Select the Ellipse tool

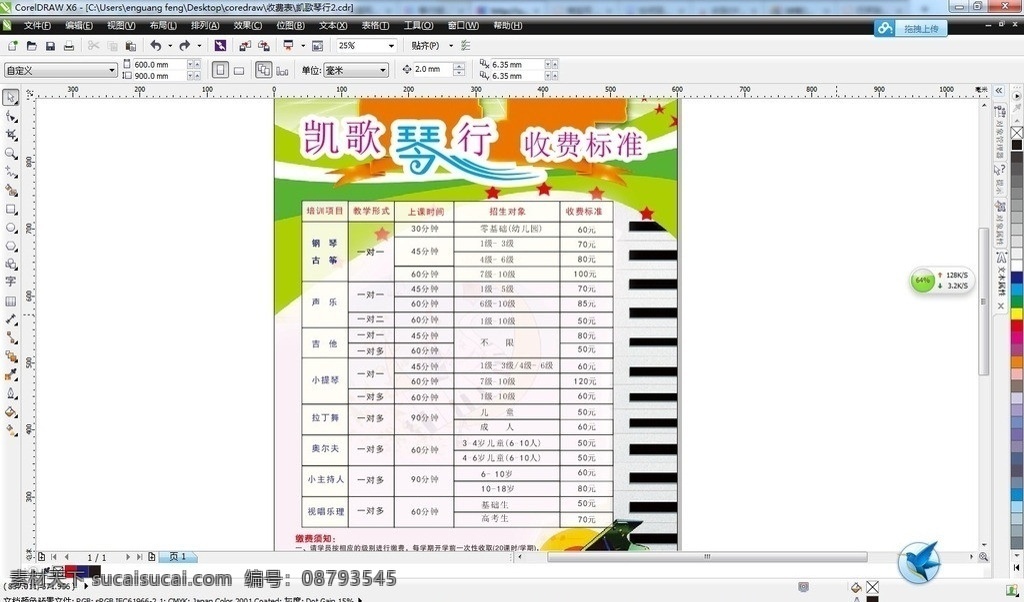click(x=10, y=228)
